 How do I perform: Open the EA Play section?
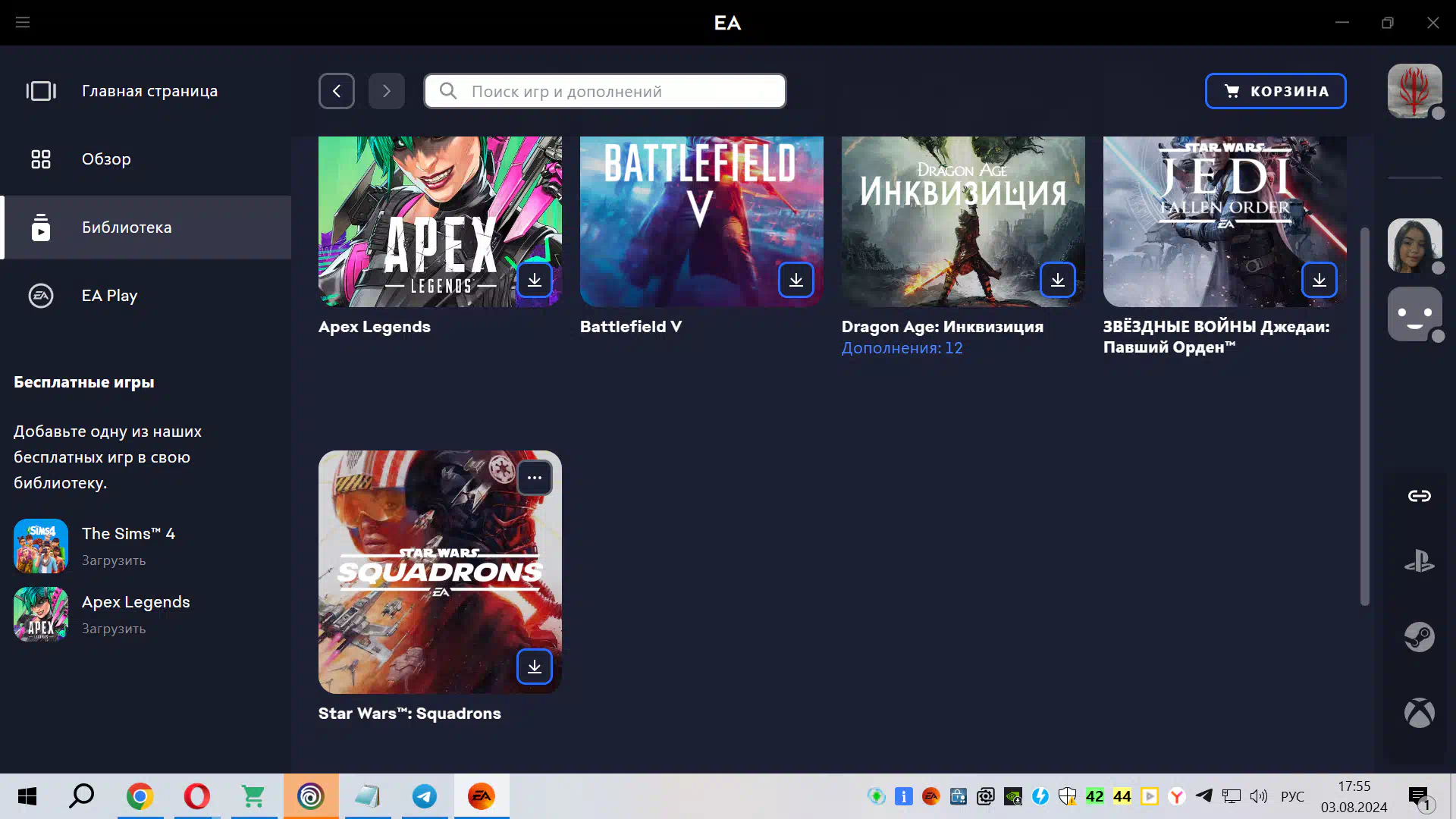146,296
